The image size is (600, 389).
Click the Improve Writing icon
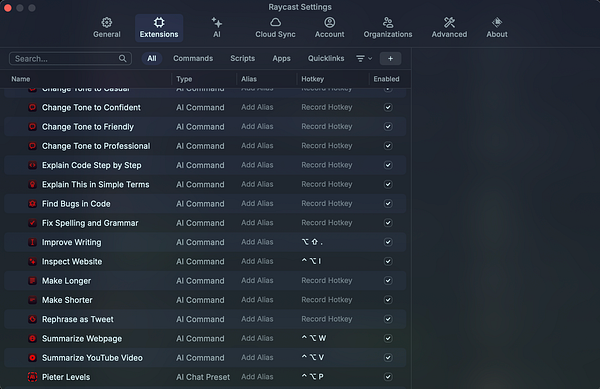coord(33,242)
